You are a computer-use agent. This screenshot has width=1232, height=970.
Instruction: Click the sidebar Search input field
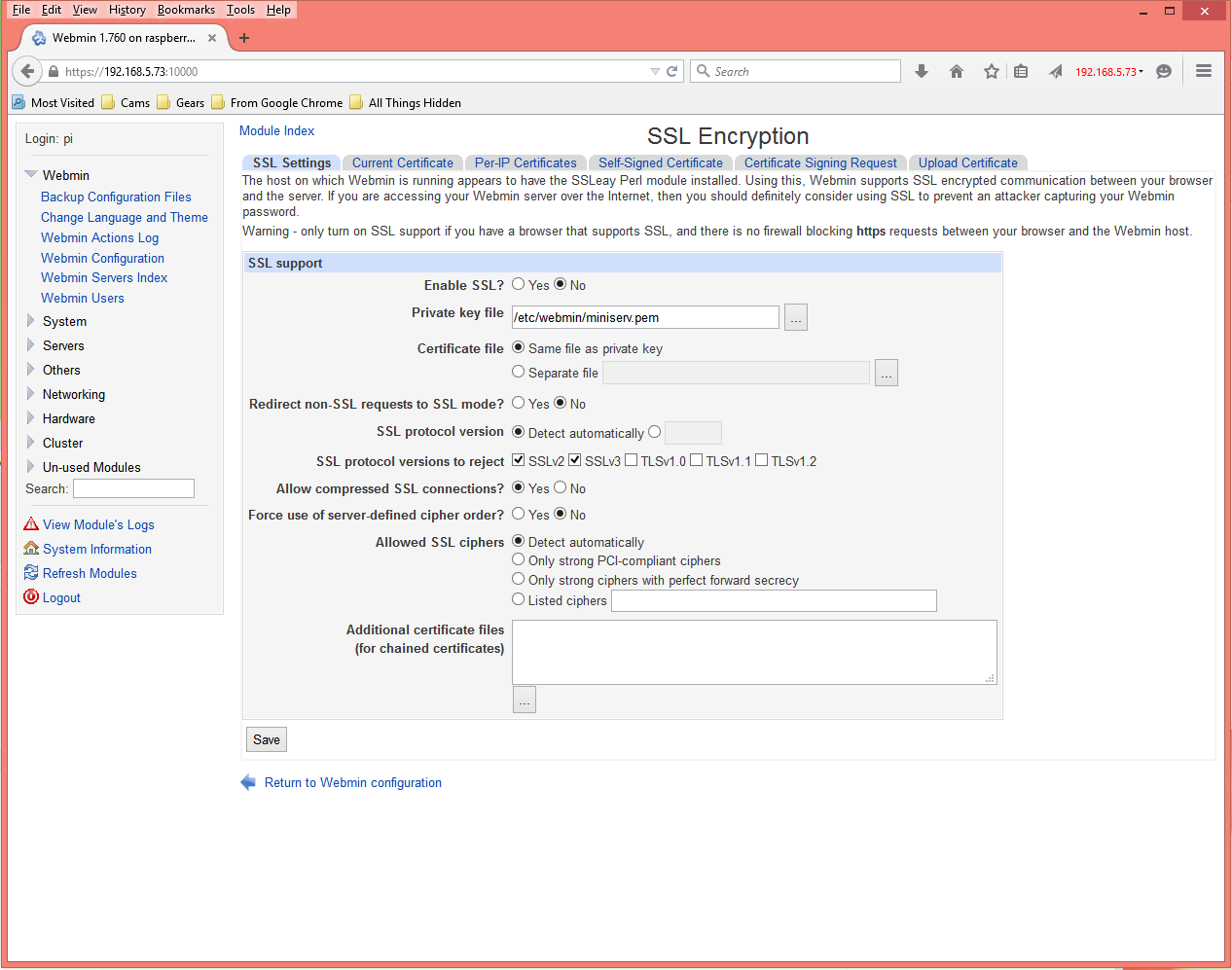pos(133,488)
